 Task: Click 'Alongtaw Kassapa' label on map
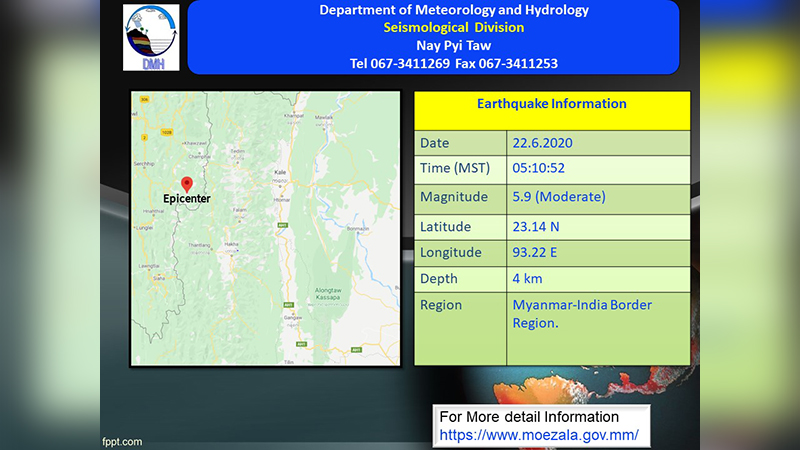pyautogui.click(x=328, y=293)
